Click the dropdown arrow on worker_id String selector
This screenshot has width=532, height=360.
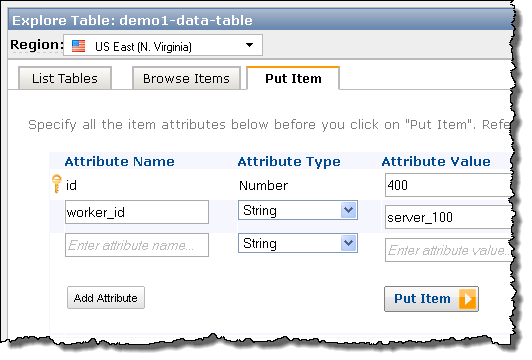[348, 210]
